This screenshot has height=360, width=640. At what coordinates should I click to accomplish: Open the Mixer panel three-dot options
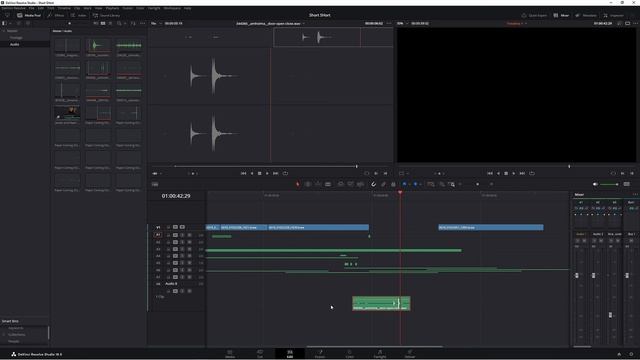(635, 194)
